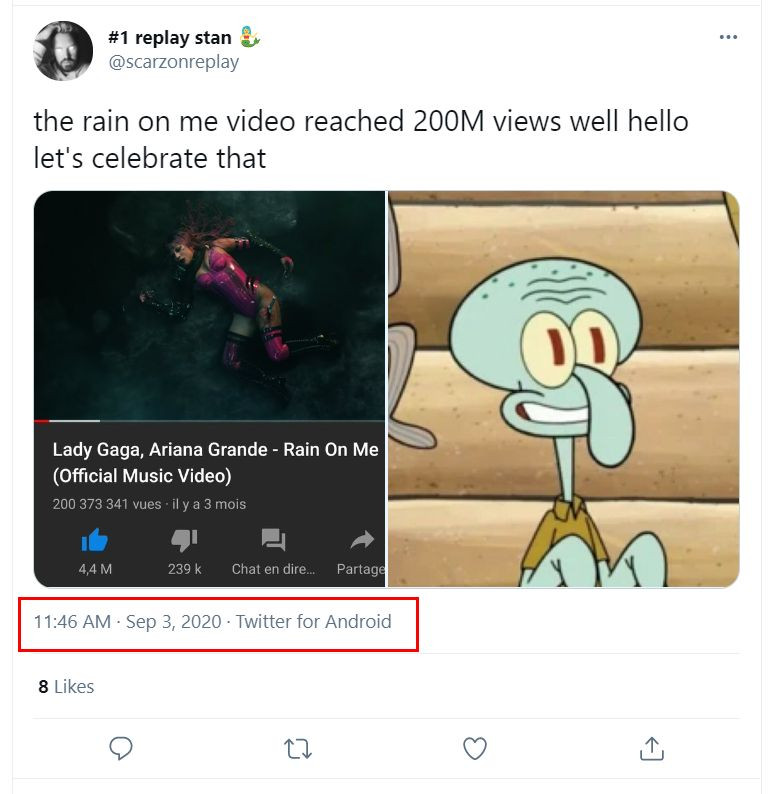Like the tweet with heart icon

(474, 748)
